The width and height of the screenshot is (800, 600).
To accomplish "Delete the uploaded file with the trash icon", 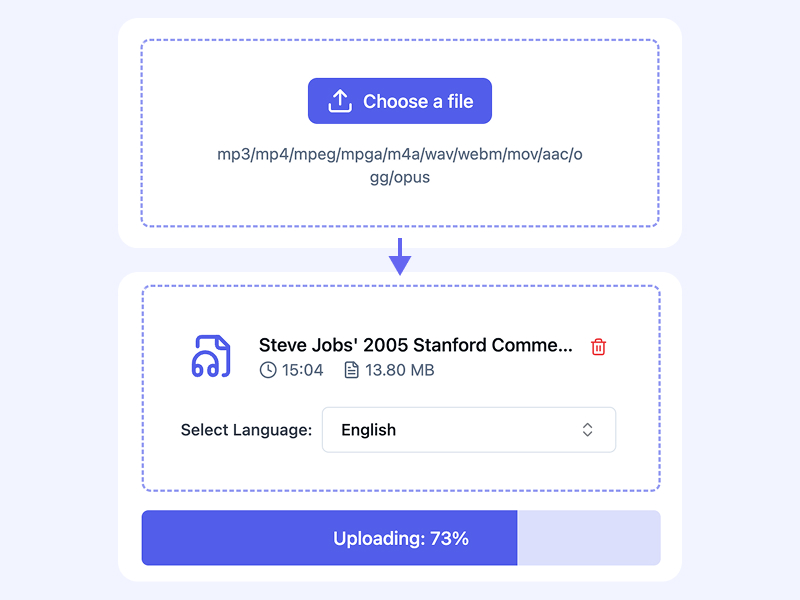I will pos(599,346).
